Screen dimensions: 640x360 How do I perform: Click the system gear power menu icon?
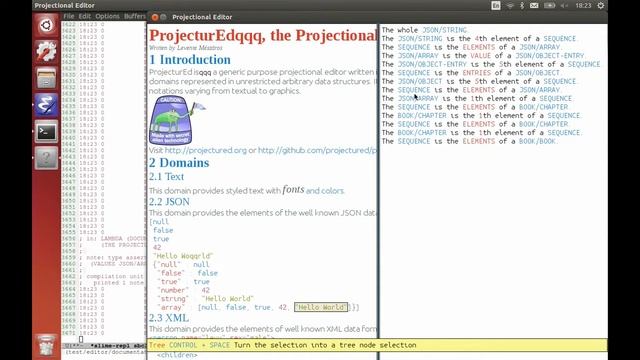coord(600,5)
